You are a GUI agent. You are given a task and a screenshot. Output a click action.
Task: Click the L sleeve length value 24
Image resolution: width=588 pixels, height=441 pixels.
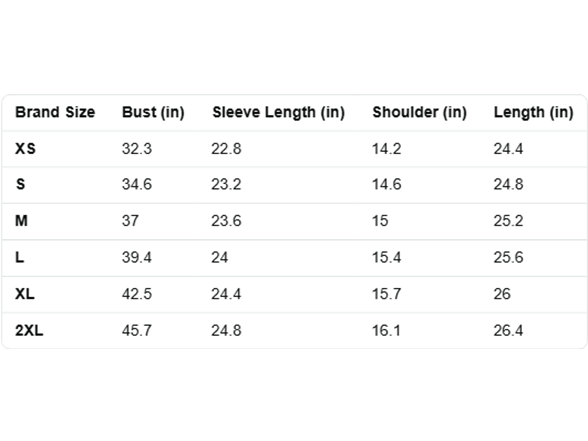point(219,257)
